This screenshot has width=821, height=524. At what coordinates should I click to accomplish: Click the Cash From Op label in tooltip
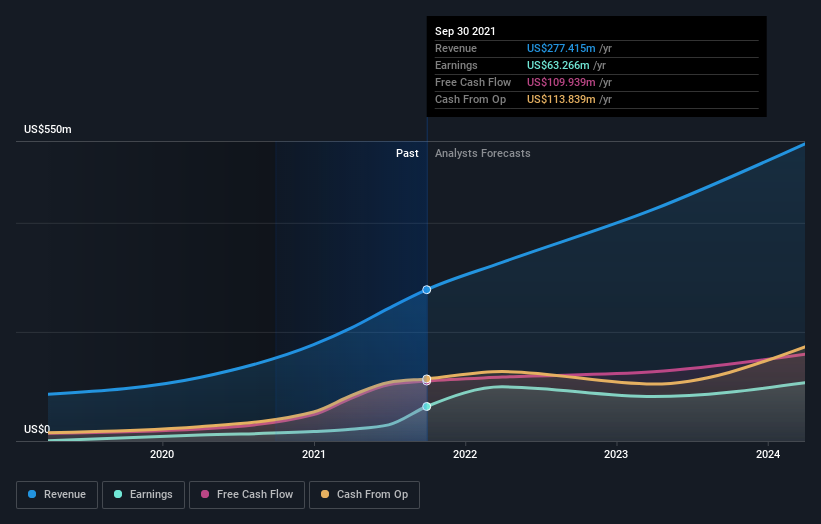click(x=470, y=99)
